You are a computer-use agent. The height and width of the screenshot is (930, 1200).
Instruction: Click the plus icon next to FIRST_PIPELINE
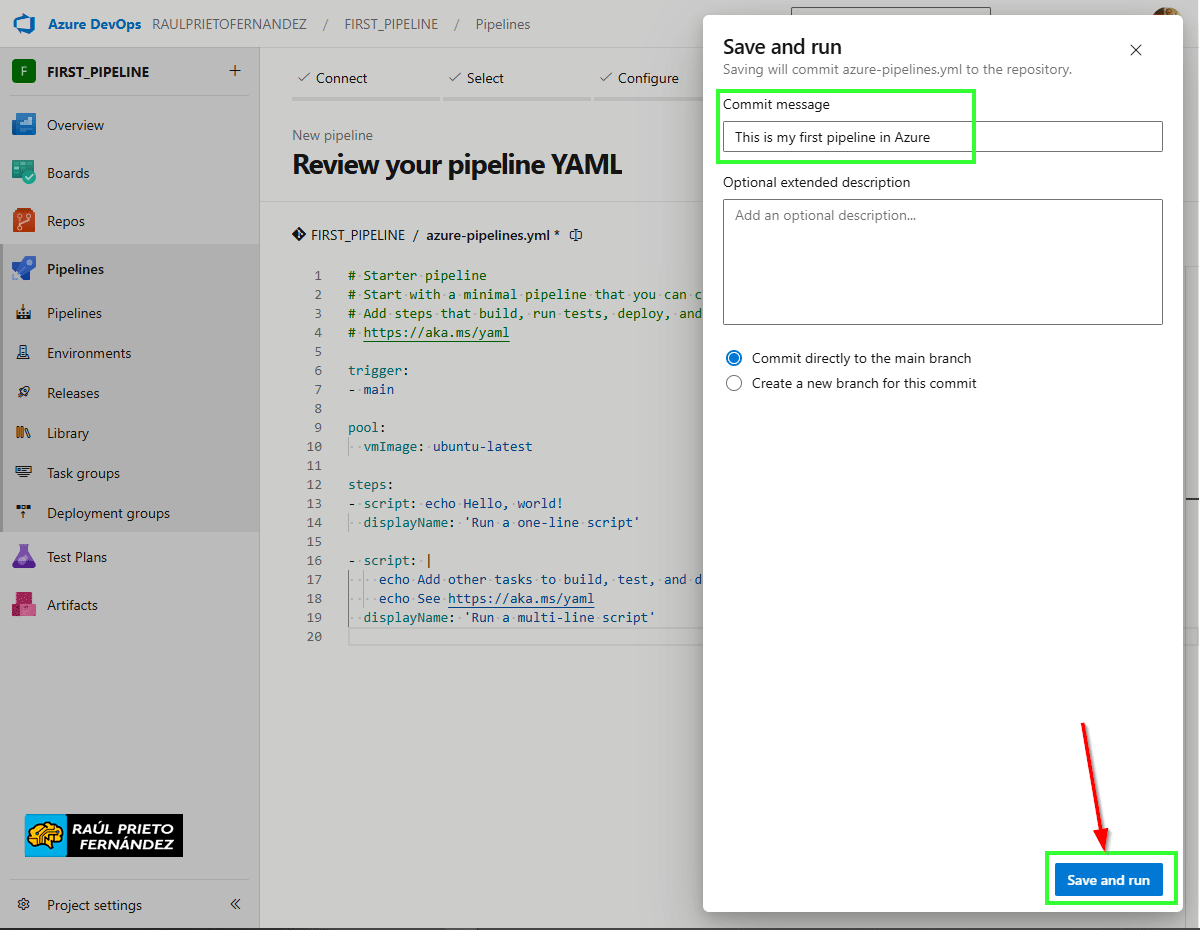(x=235, y=71)
